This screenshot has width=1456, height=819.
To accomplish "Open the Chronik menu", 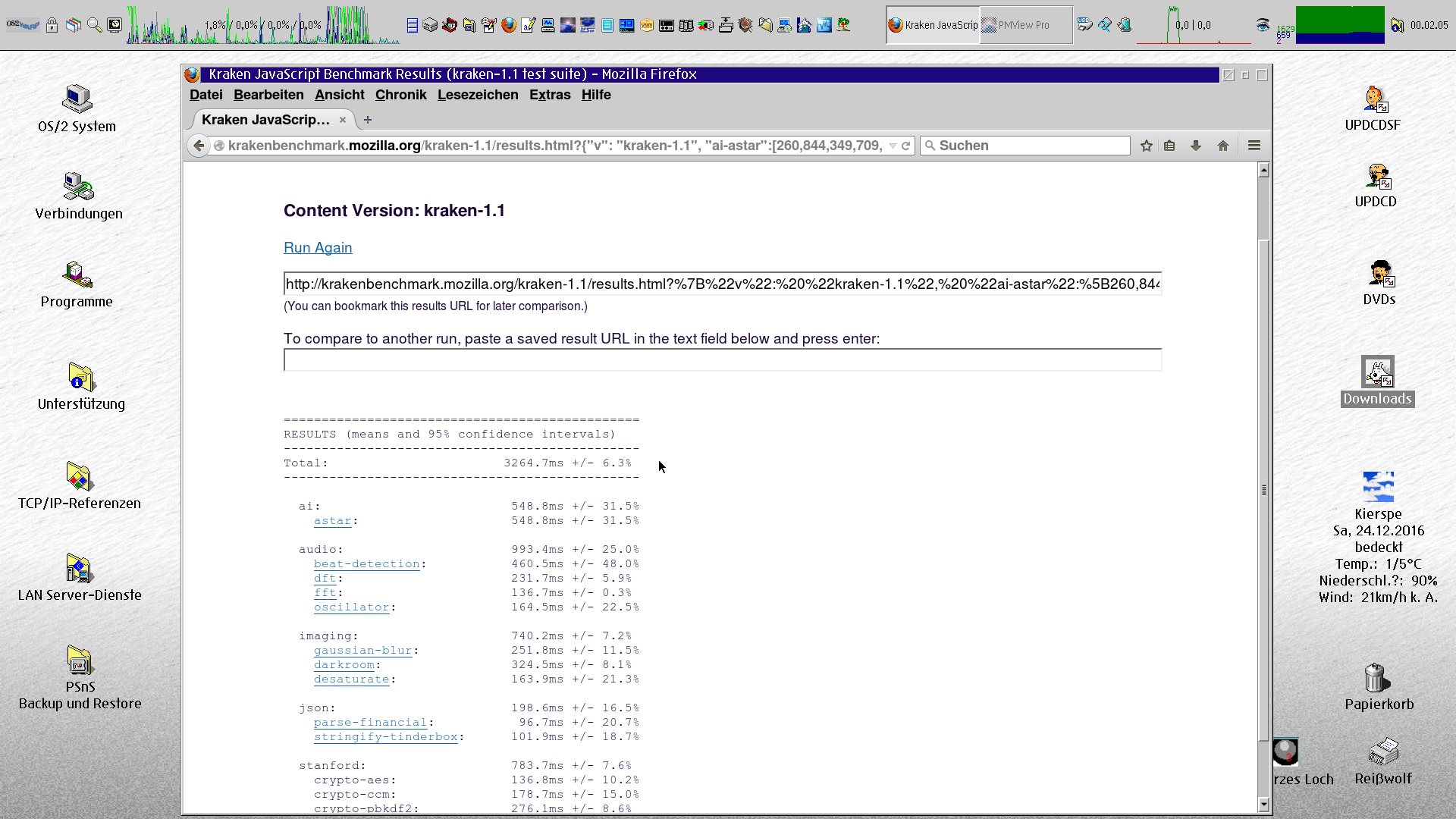I will click(x=400, y=95).
